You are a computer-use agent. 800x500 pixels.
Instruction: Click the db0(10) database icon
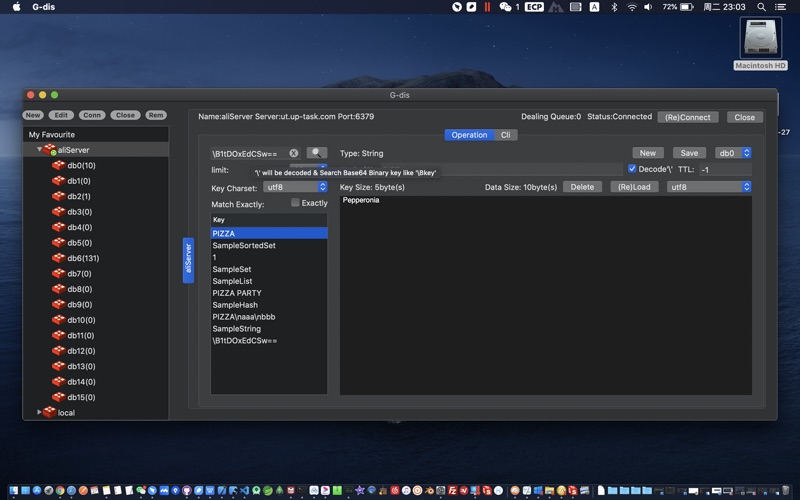pos(59,165)
